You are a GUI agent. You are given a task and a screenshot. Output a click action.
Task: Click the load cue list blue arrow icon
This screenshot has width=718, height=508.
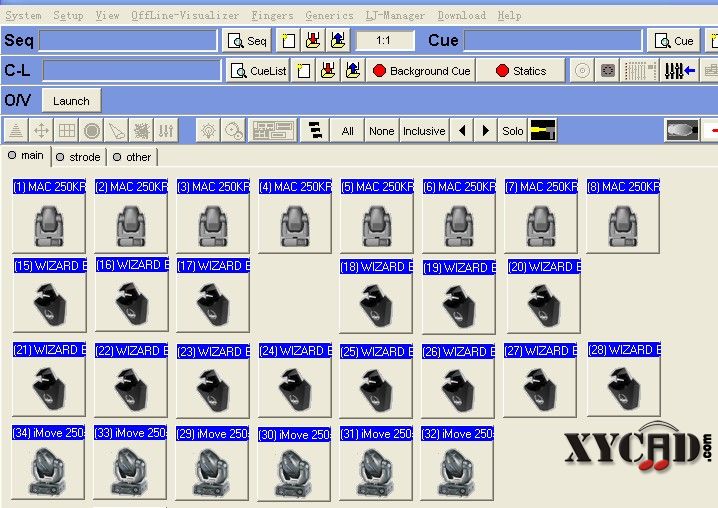point(353,71)
